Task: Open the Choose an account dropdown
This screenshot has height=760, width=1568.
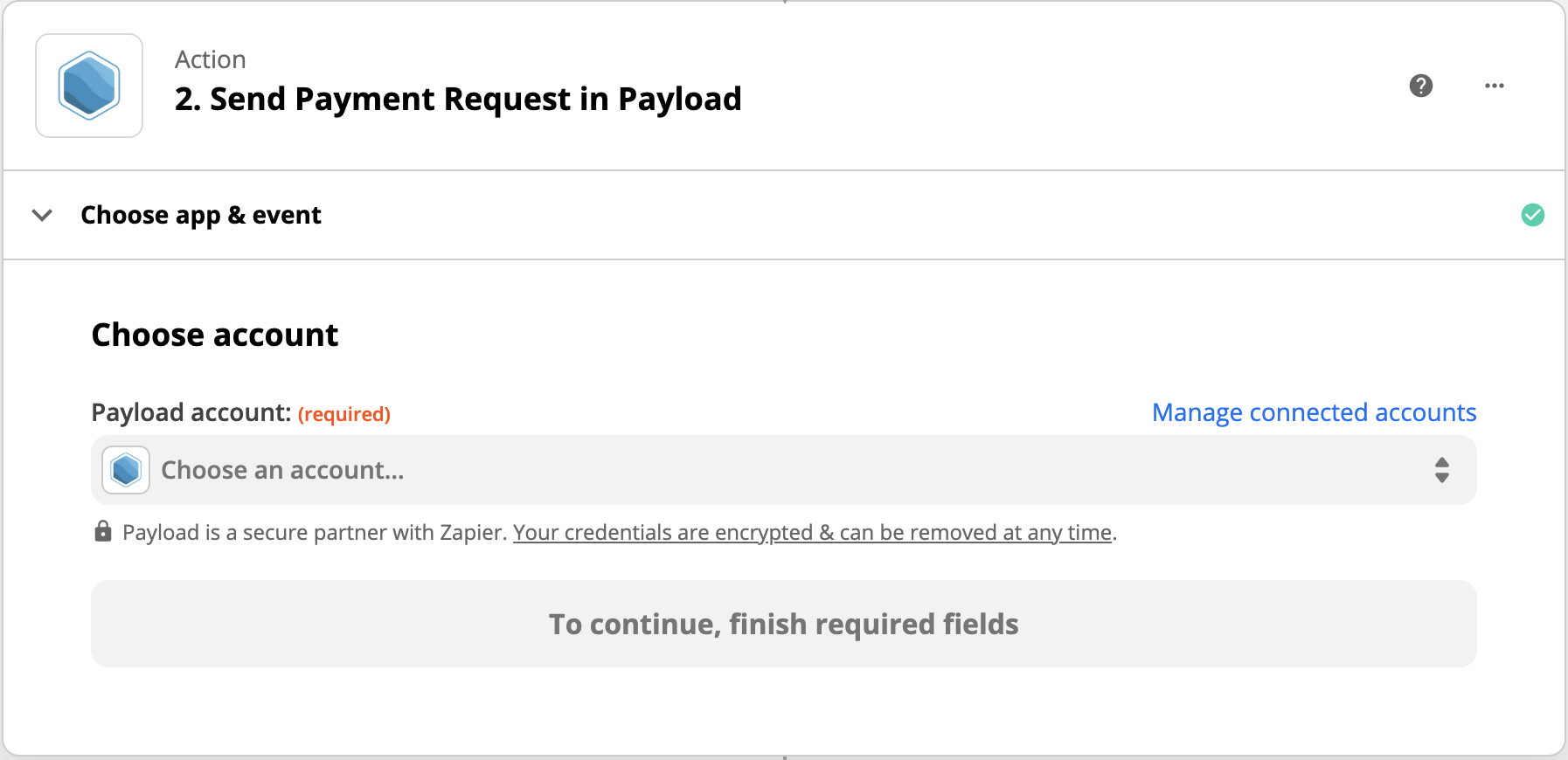Action: [784, 470]
